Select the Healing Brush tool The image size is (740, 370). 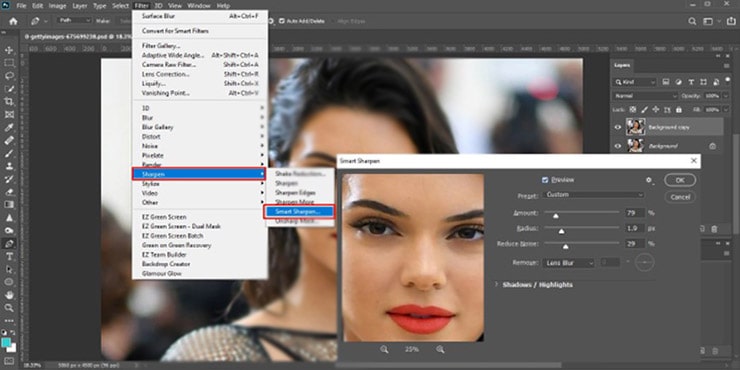coord(9,140)
